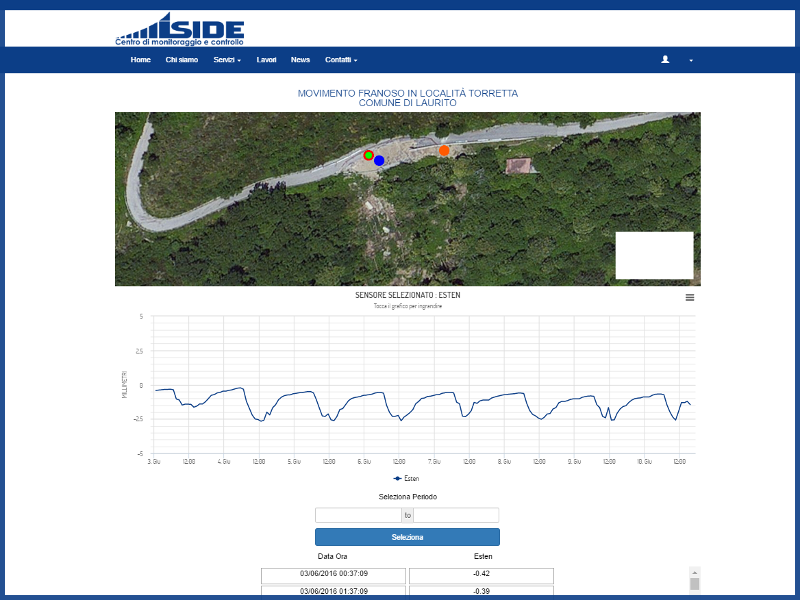This screenshot has width=800, height=600.
Task: Click the ISIDE logo
Action: click(x=180, y=29)
